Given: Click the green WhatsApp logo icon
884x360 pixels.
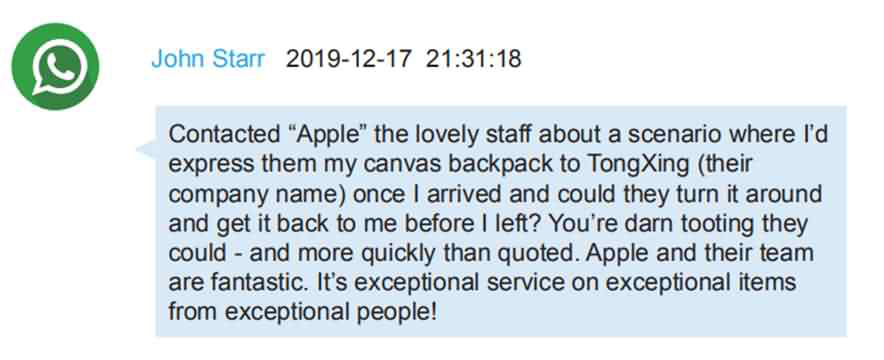Looking at the screenshot, I should point(55,66).
